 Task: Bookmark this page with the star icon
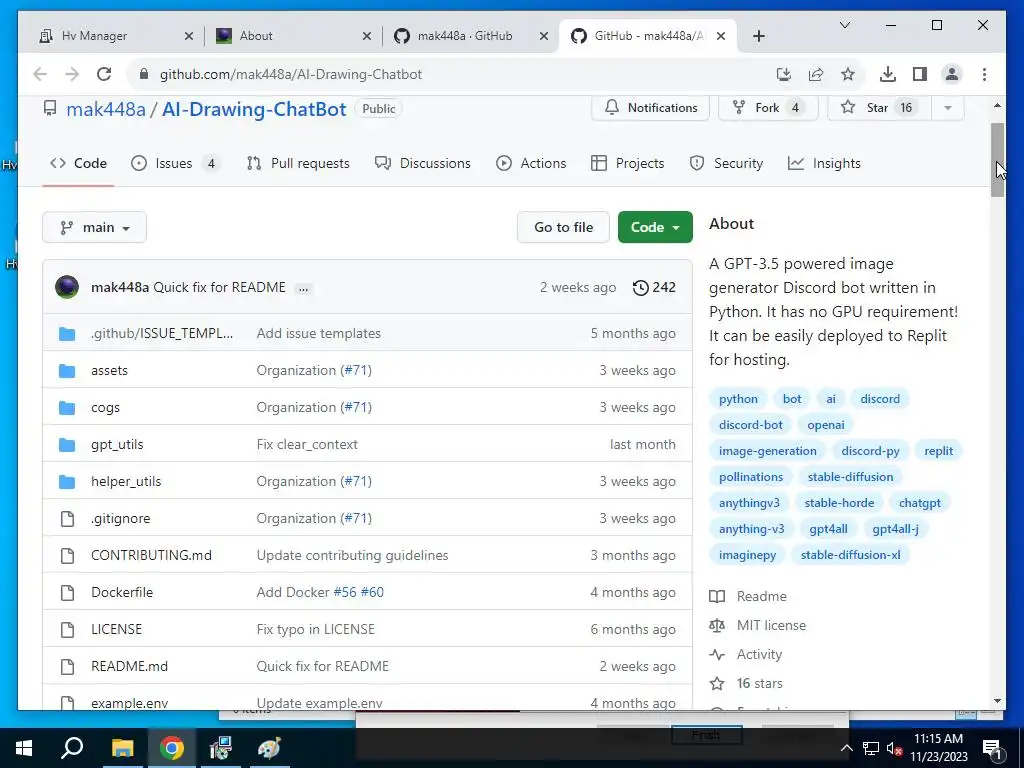[848, 74]
